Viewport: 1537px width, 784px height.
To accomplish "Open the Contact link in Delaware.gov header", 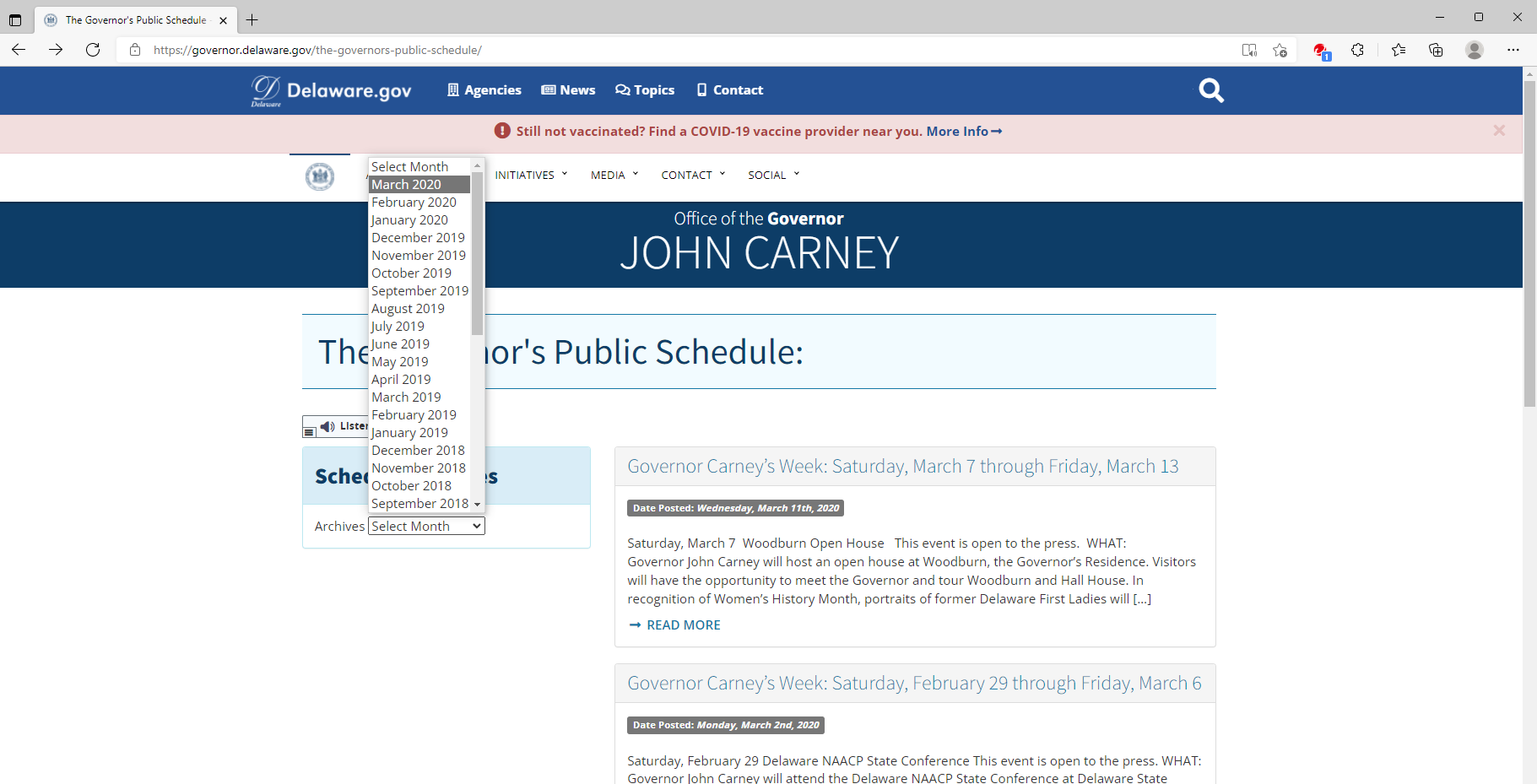I will (x=729, y=90).
